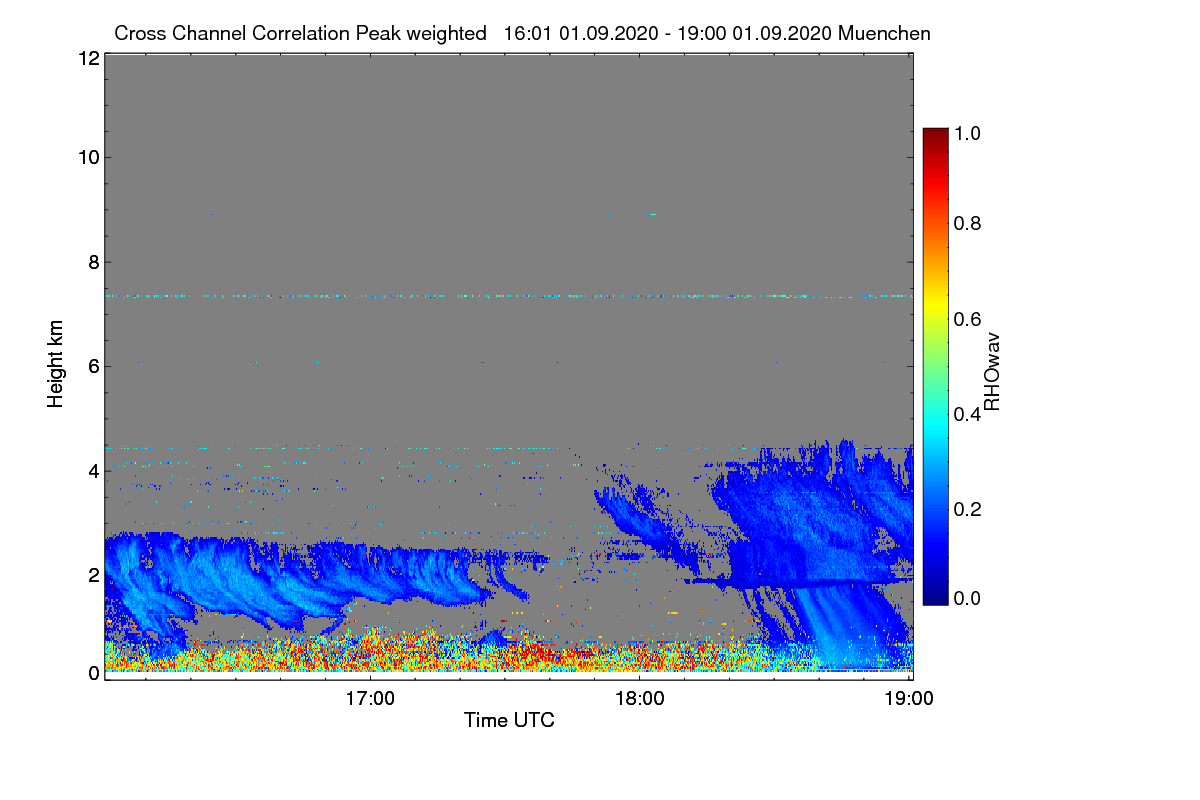Click the height axis label '12'
Viewport: 1200px width, 800px height.
pos(88,59)
